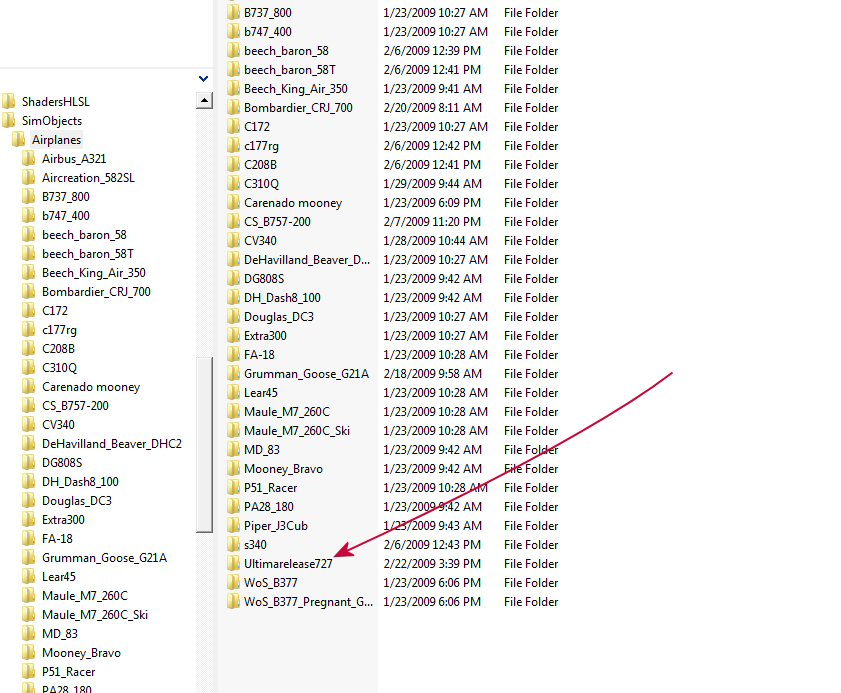Click the folder icon beside Ultimarelease727 in file list
The image size is (841, 693).
(x=233, y=563)
